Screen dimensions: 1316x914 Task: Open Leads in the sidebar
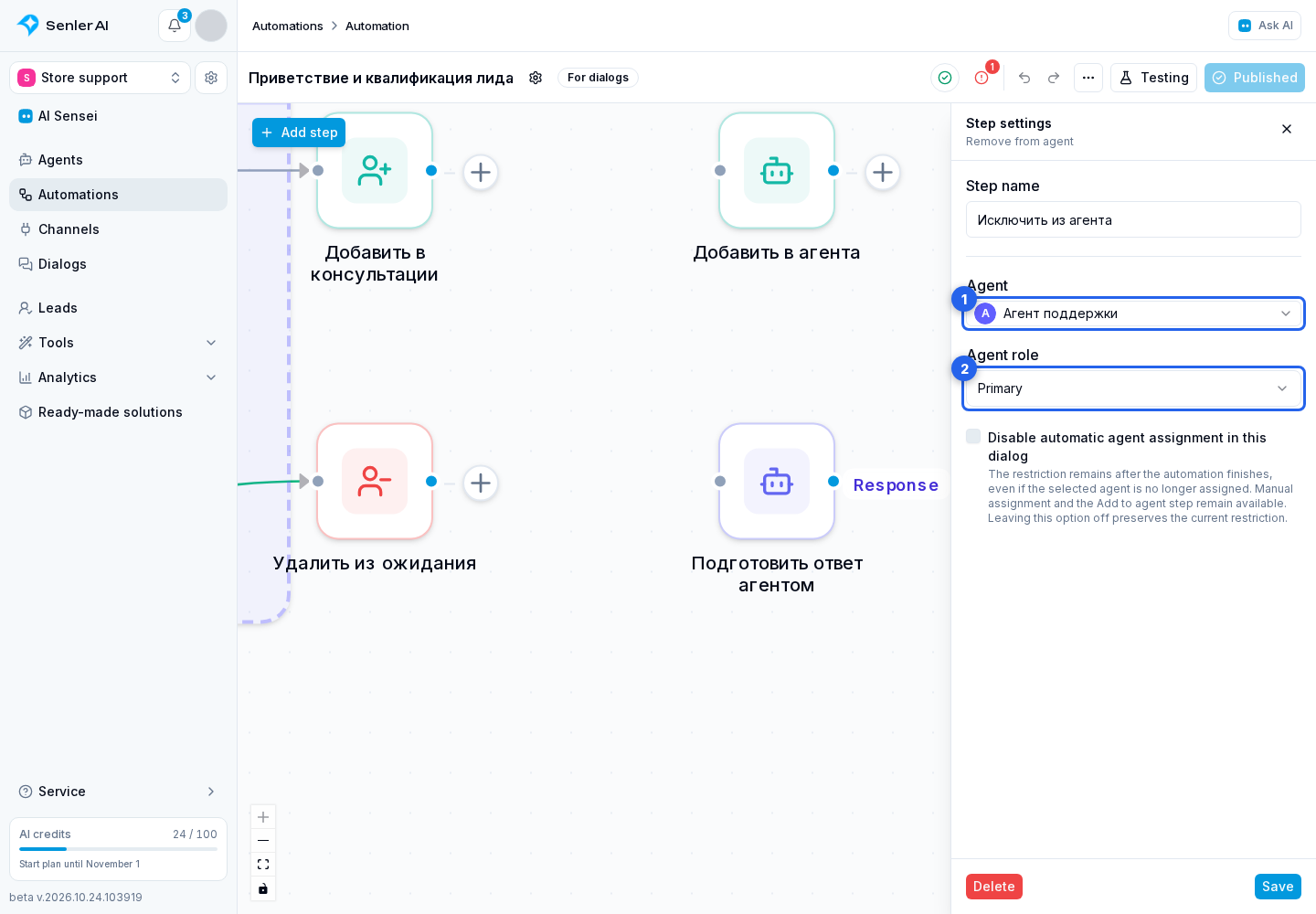[x=119, y=308]
